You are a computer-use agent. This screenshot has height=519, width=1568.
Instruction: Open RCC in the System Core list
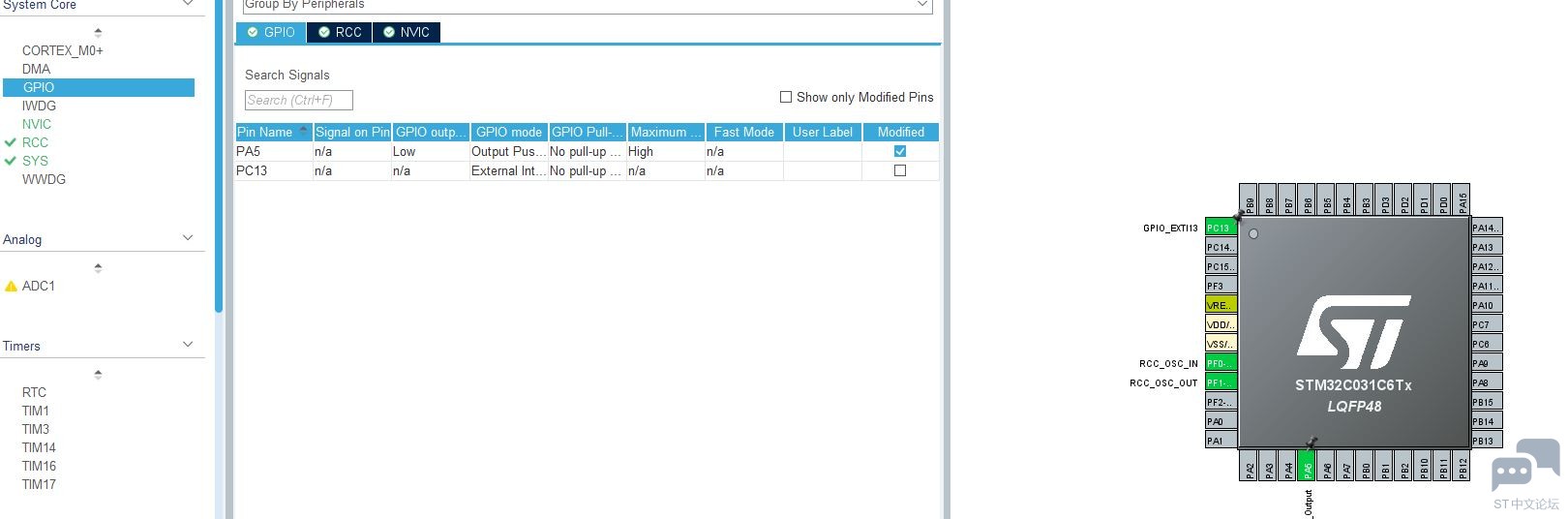pyautogui.click(x=35, y=142)
